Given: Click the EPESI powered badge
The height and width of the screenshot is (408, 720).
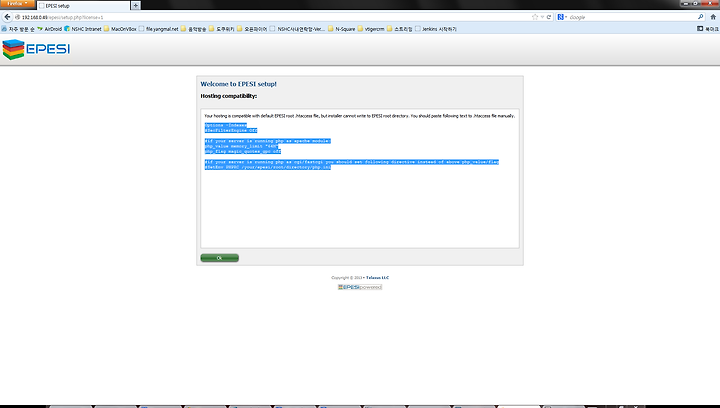Looking at the screenshot, I should pos(360,287).
